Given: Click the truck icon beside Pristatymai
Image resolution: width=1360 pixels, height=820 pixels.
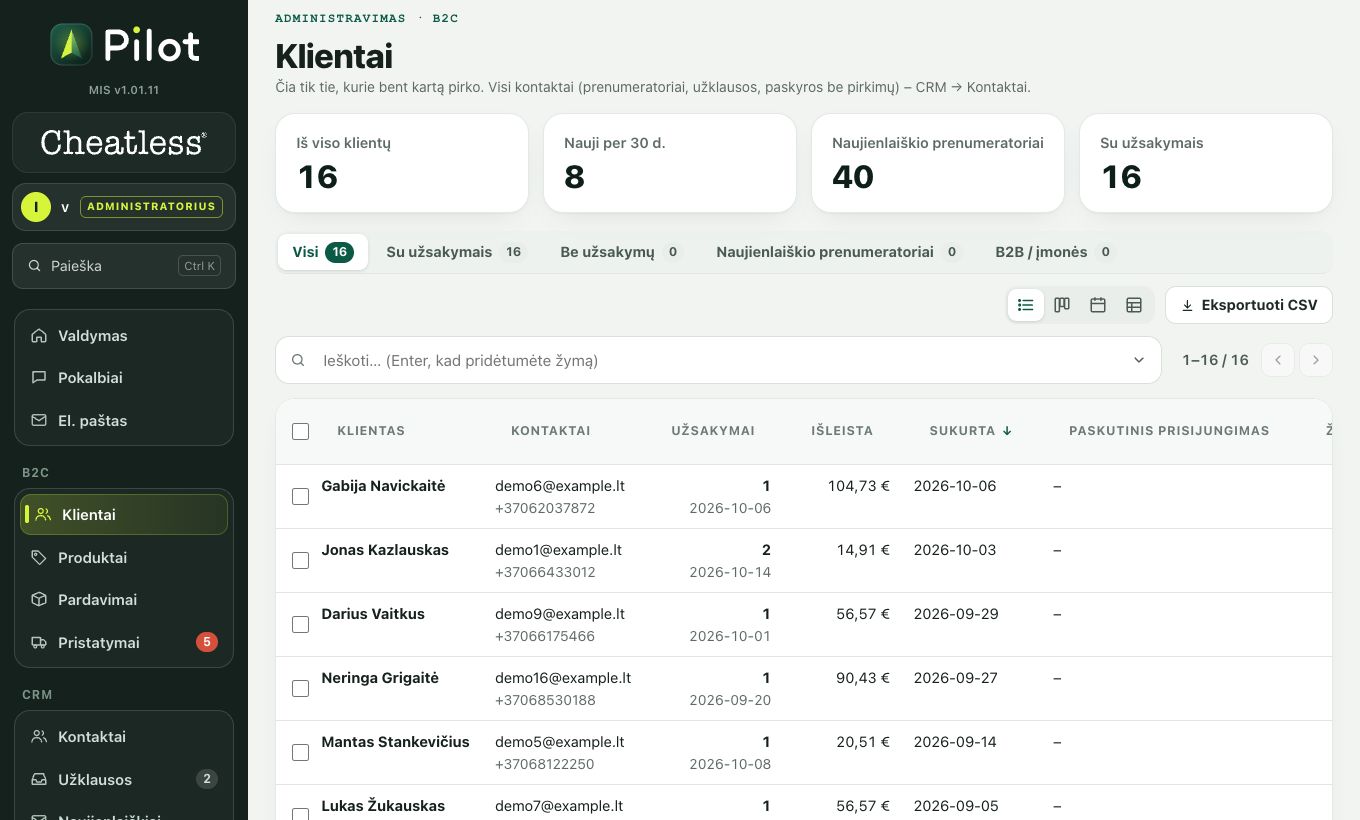Looking at the screenshot, I should coord(39,643).
